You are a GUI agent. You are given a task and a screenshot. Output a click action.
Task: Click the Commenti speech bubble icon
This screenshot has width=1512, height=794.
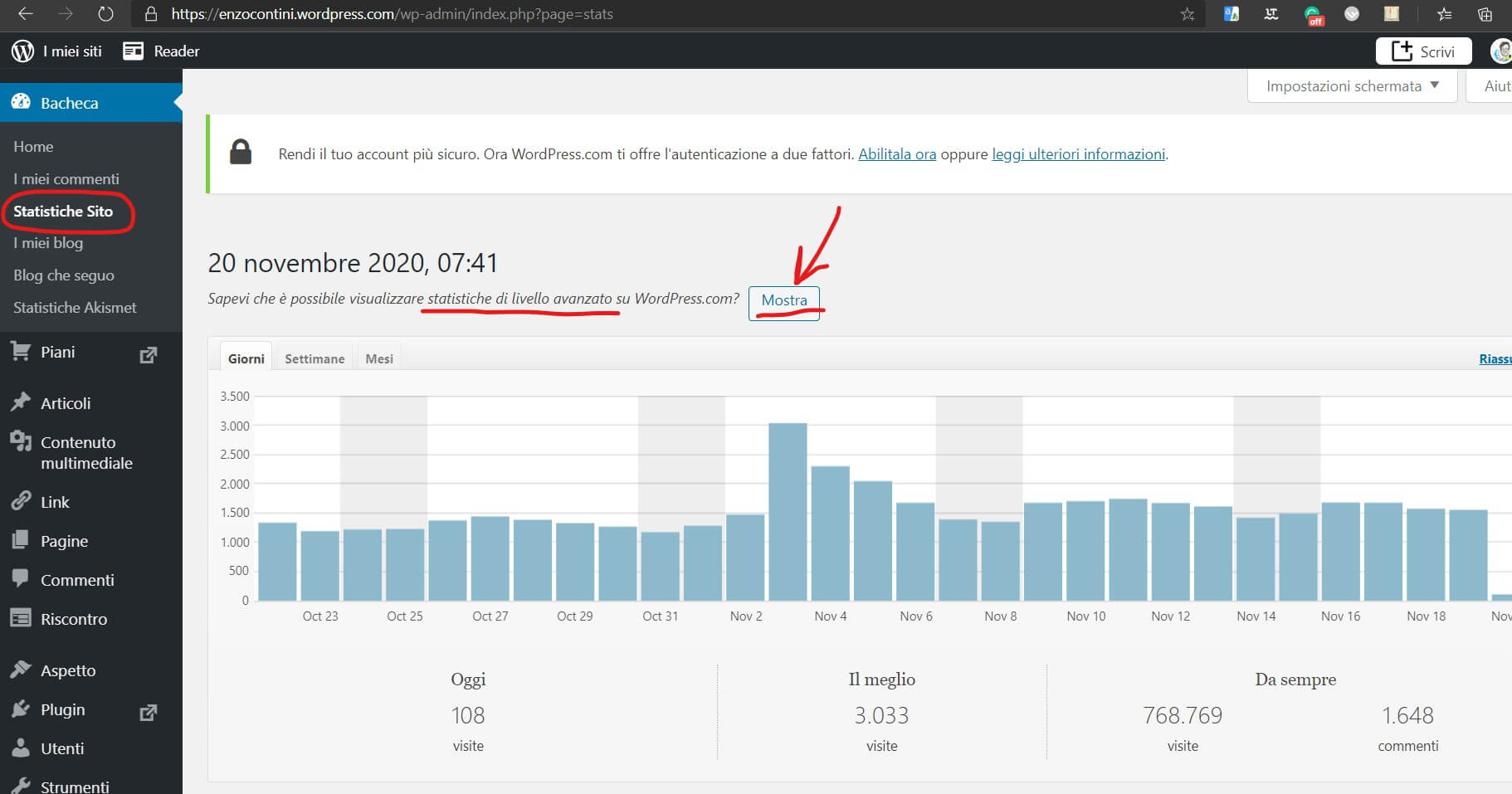pyautogui.click(x=21, y=579)
